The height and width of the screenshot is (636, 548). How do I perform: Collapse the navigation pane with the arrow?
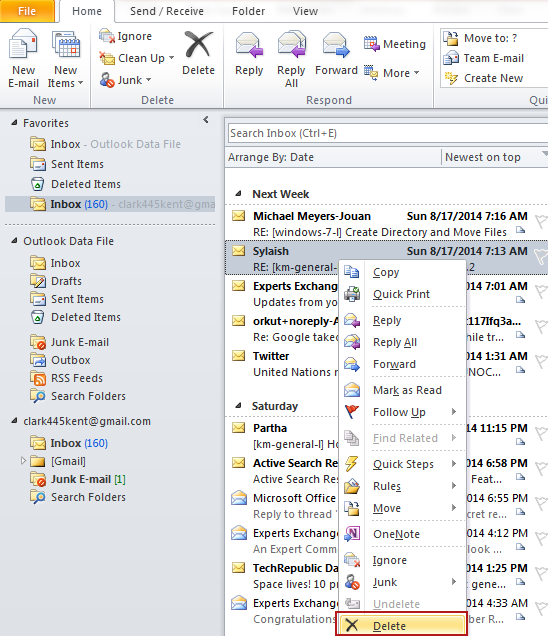tap(206, 120)
